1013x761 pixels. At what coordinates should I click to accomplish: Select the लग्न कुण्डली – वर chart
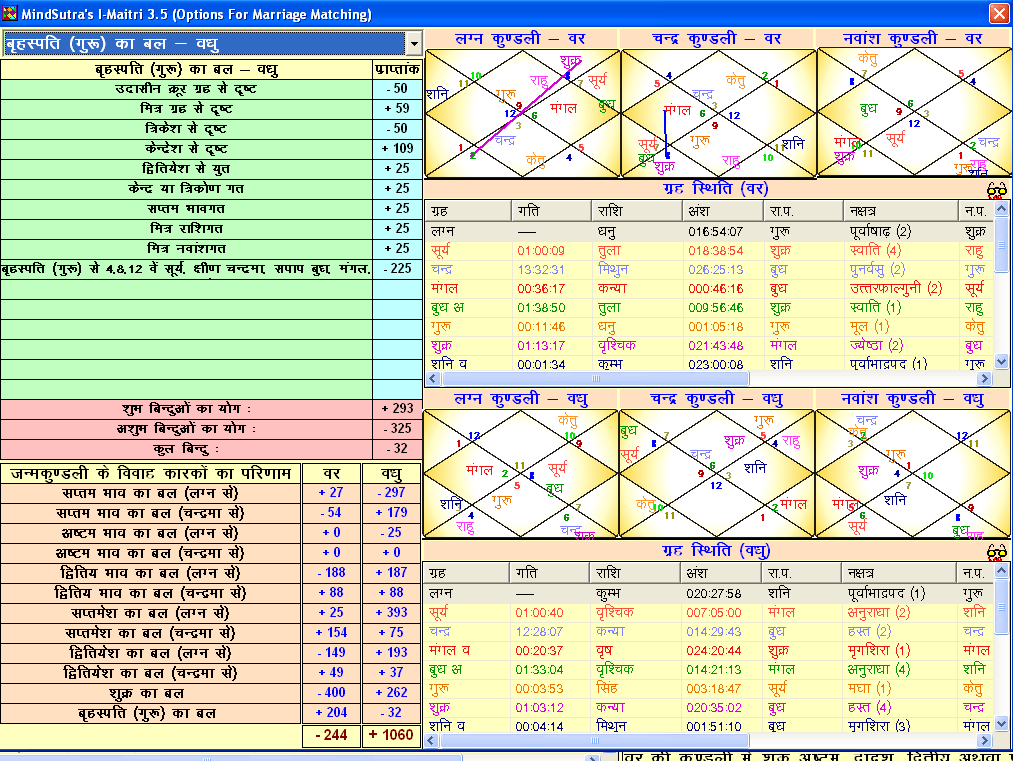coord(522,113)
